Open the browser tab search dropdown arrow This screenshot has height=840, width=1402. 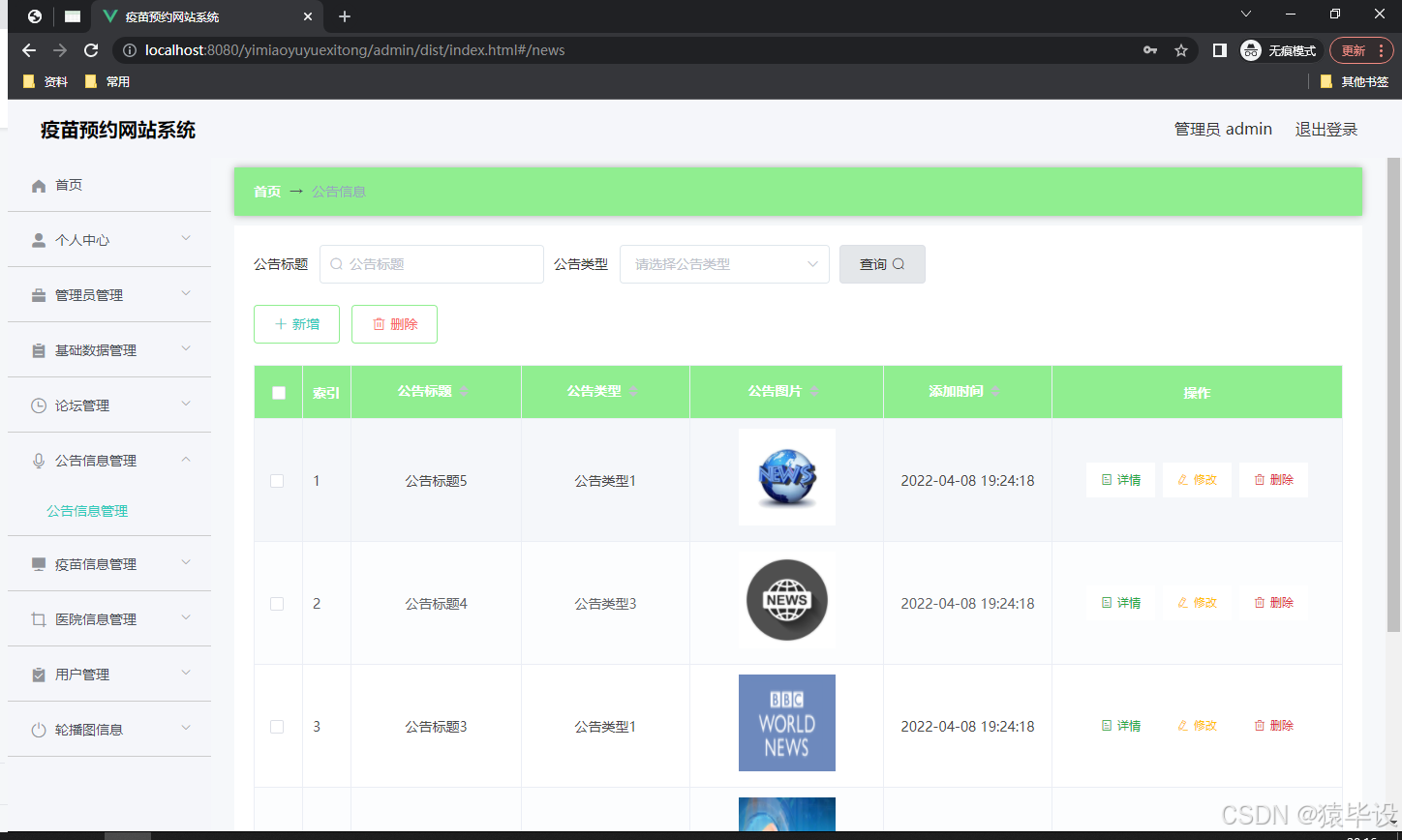(x=1246, y=14)
